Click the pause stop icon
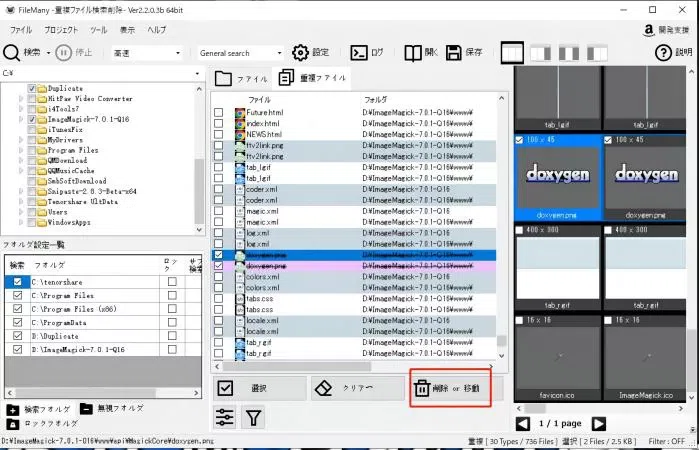699x450 pixels. pos(63,53)
